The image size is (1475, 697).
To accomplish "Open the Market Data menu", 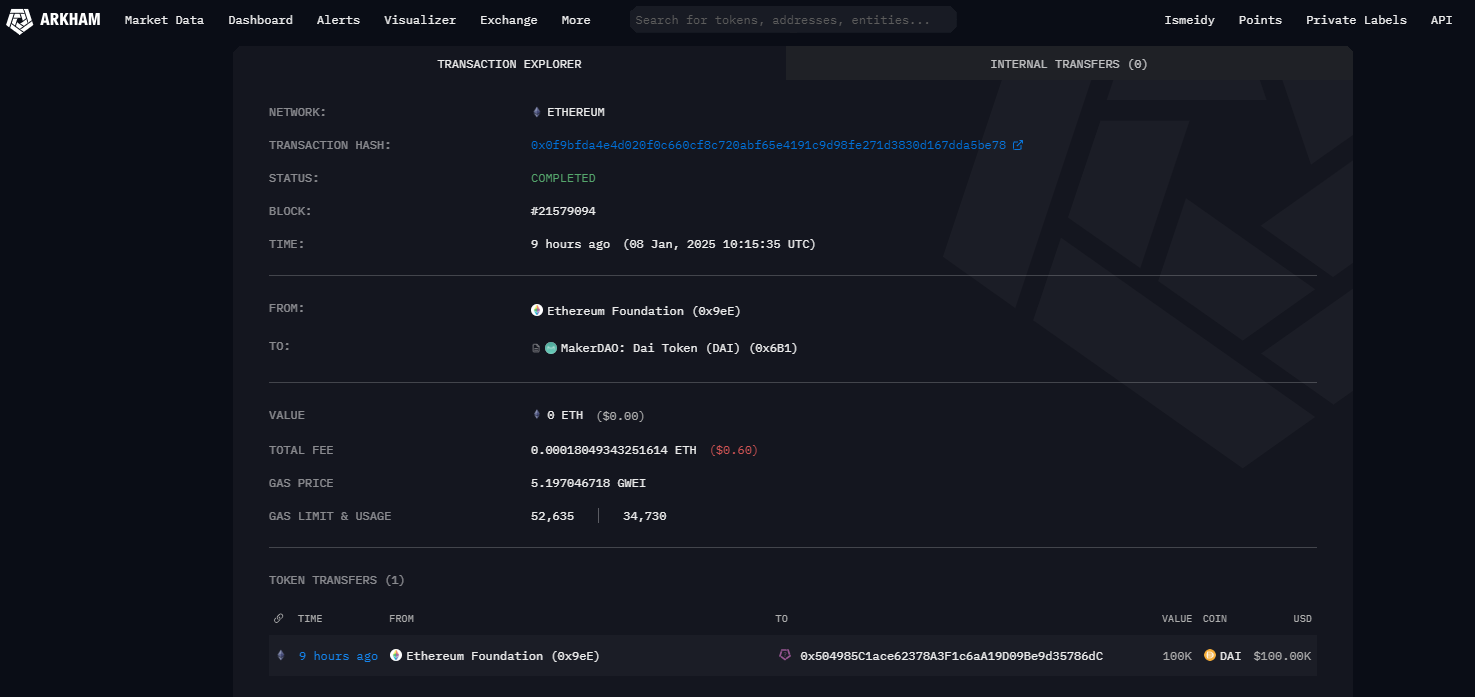I will pyautogui.click(x=164, y=20).
